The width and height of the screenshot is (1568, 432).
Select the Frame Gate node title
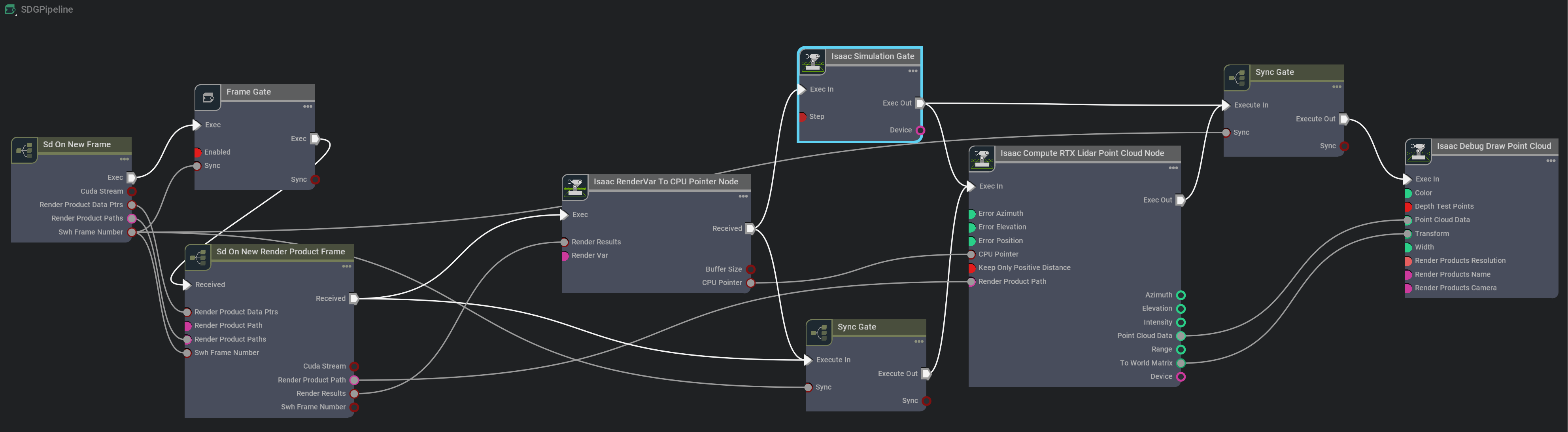point(248,92)
